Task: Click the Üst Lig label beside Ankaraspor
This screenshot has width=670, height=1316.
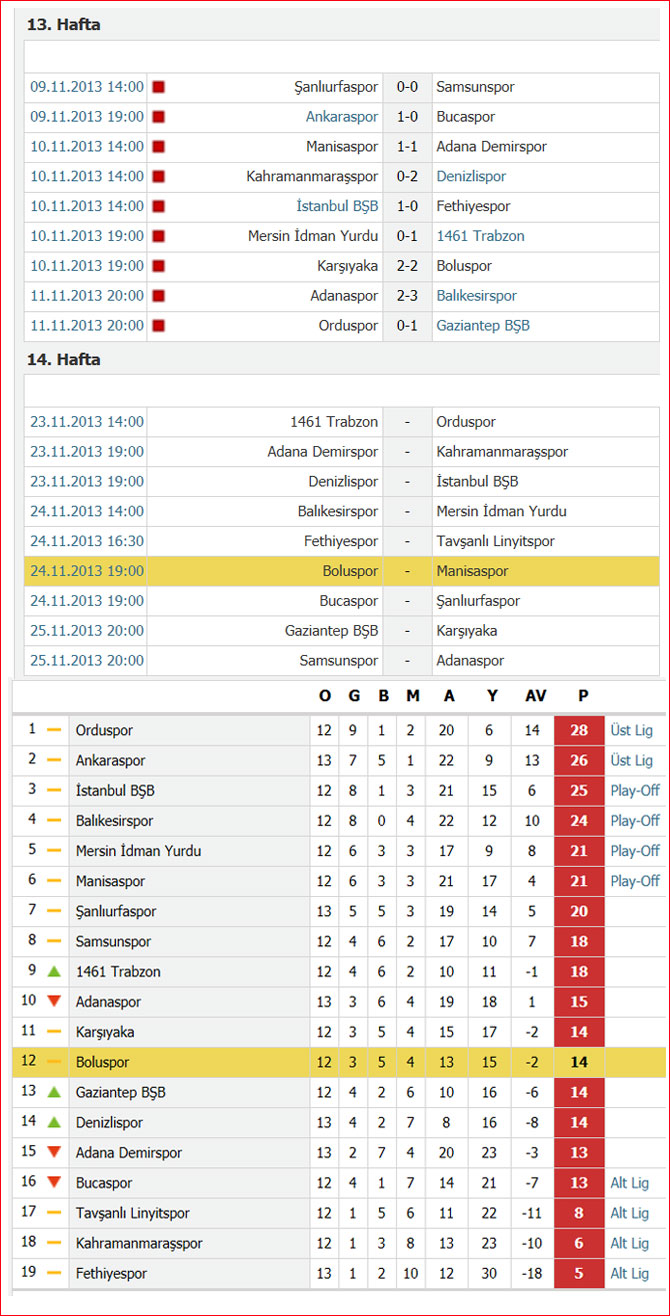Action: click(631, 760)
